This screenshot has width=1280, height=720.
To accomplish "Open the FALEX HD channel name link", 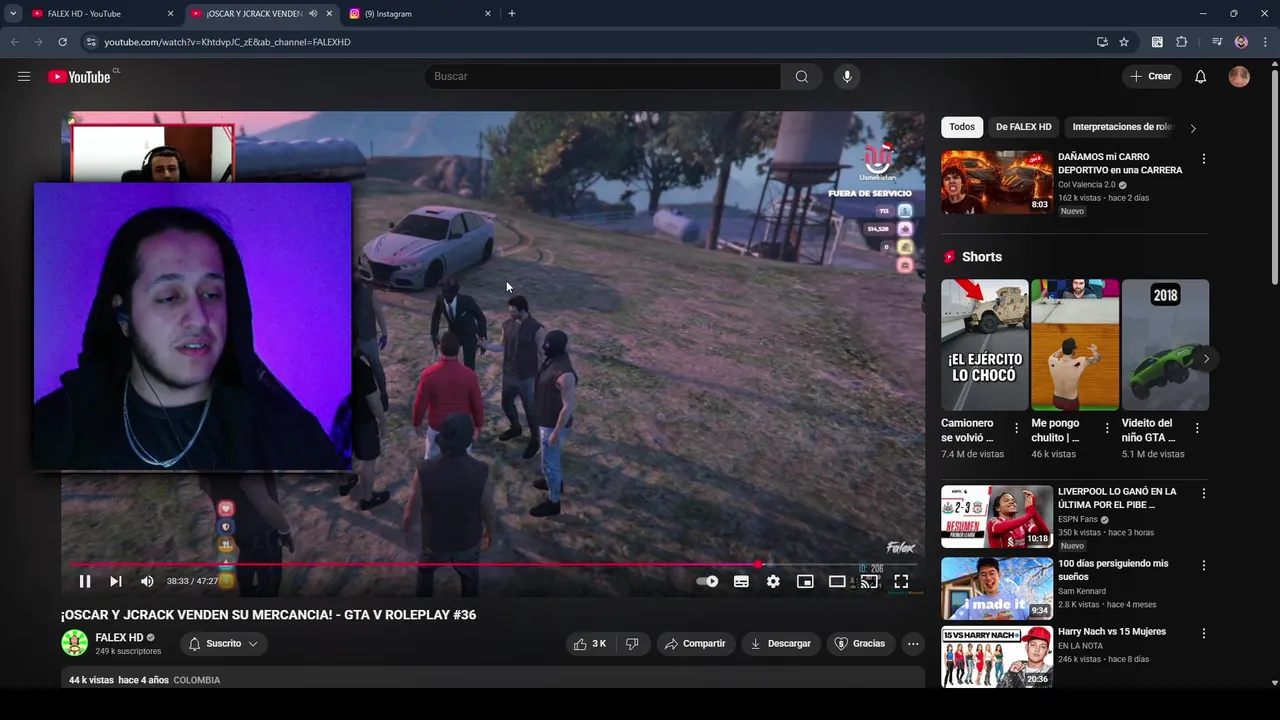I will click(x=119, y=637).
